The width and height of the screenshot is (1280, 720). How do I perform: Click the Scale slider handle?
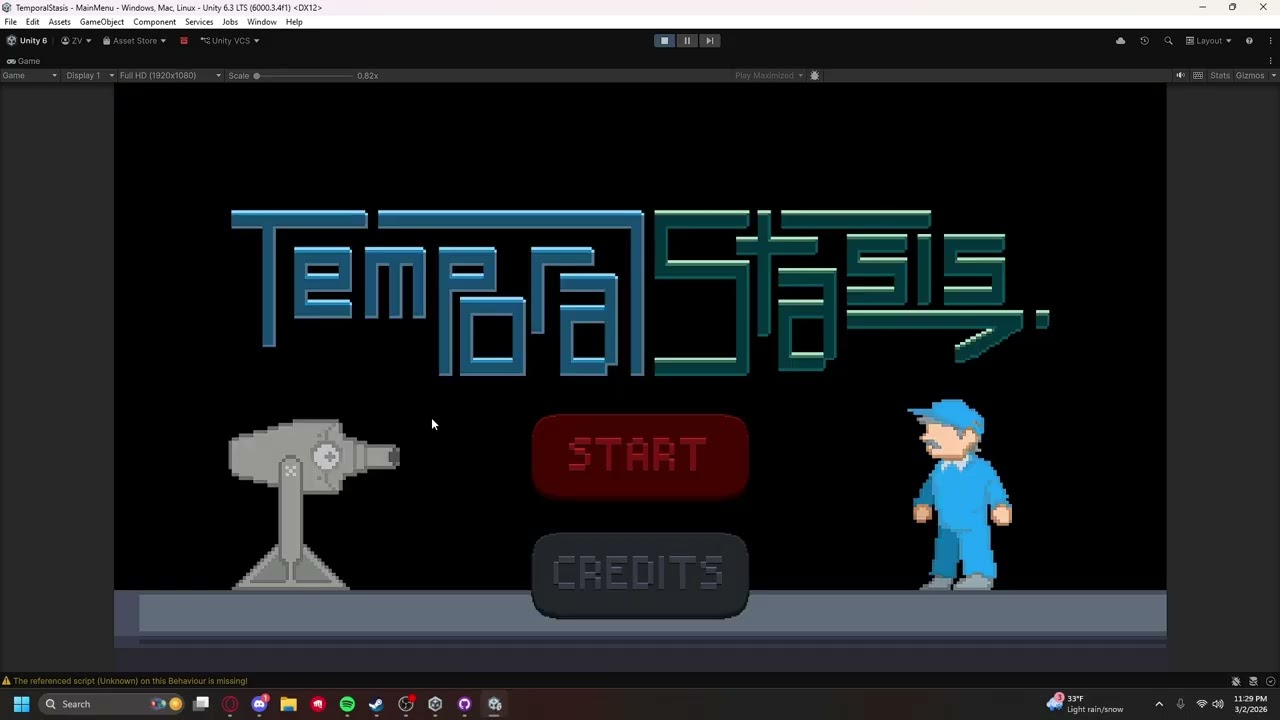(x=257, y=76)
